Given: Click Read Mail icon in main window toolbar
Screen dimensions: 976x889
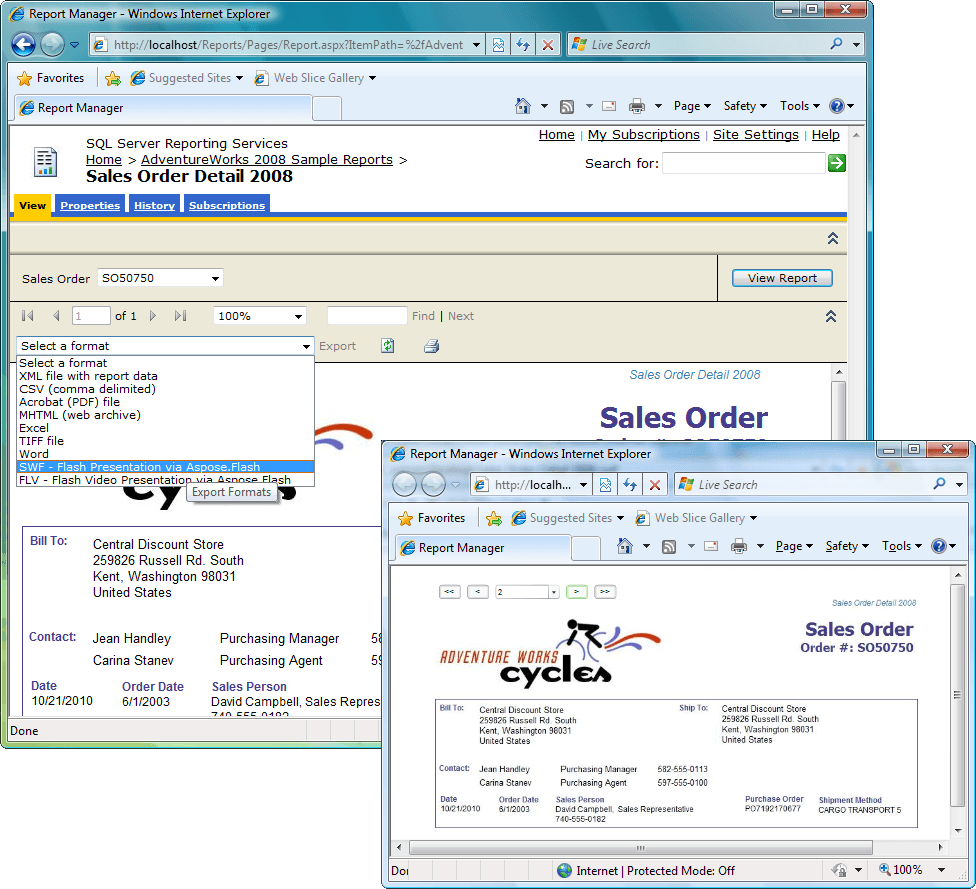Looking at the screenshot, I should pos(609,106).
